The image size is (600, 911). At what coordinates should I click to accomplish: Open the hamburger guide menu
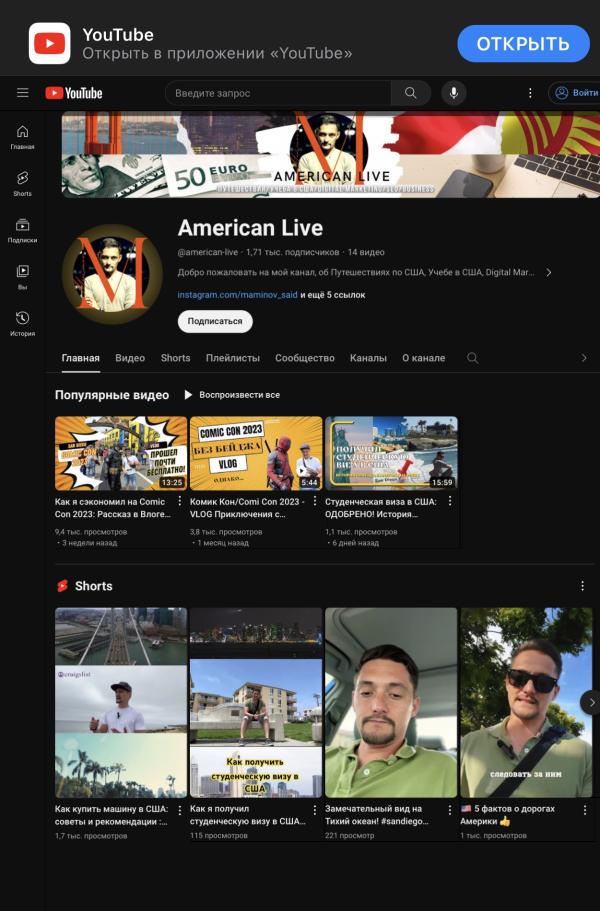(23, 93)
